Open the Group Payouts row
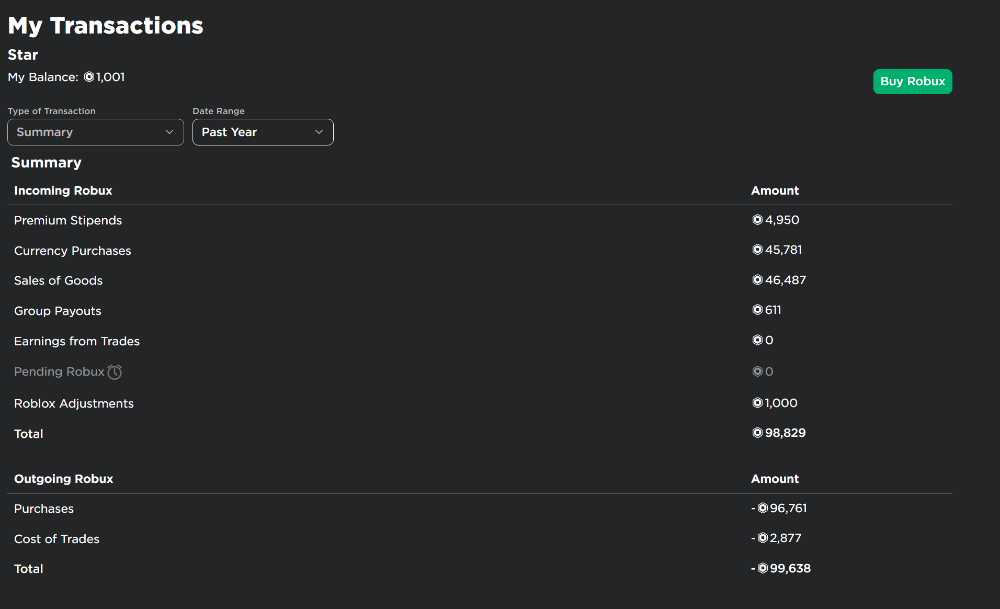The height and width of the screenshot is (609, 1000). click(480, 311)
